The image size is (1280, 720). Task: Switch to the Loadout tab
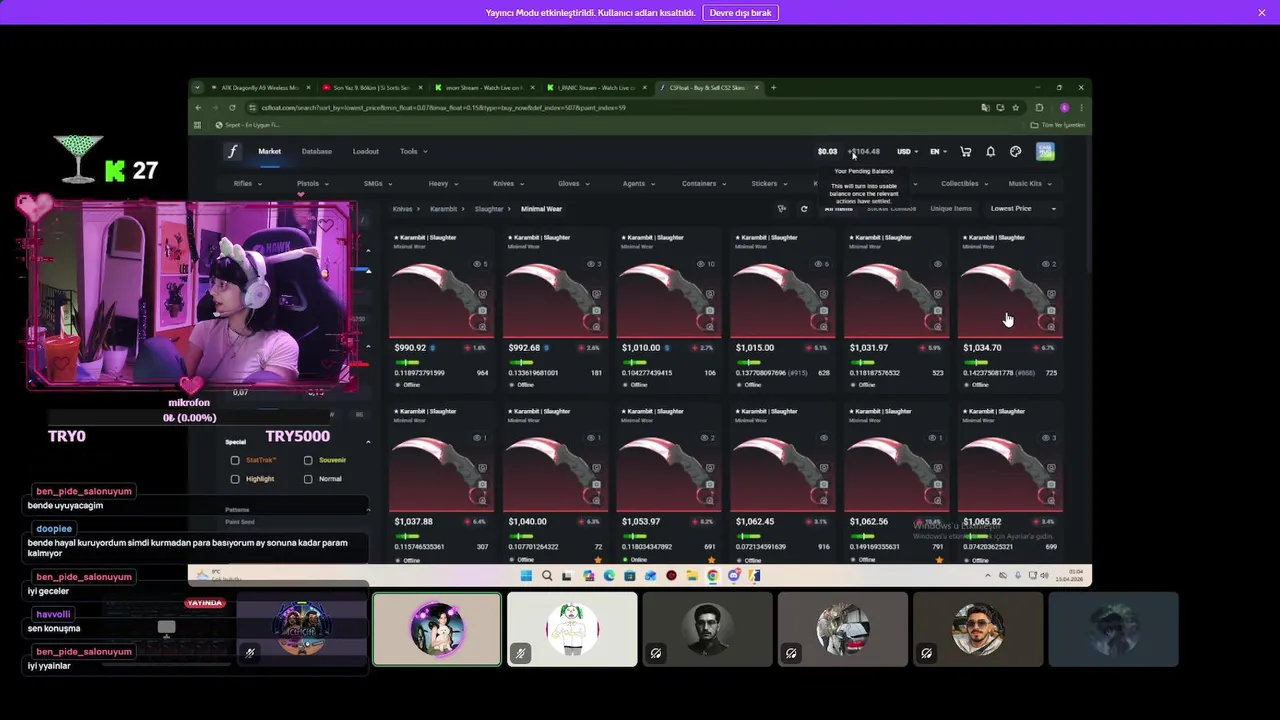[x=366, y=152]
